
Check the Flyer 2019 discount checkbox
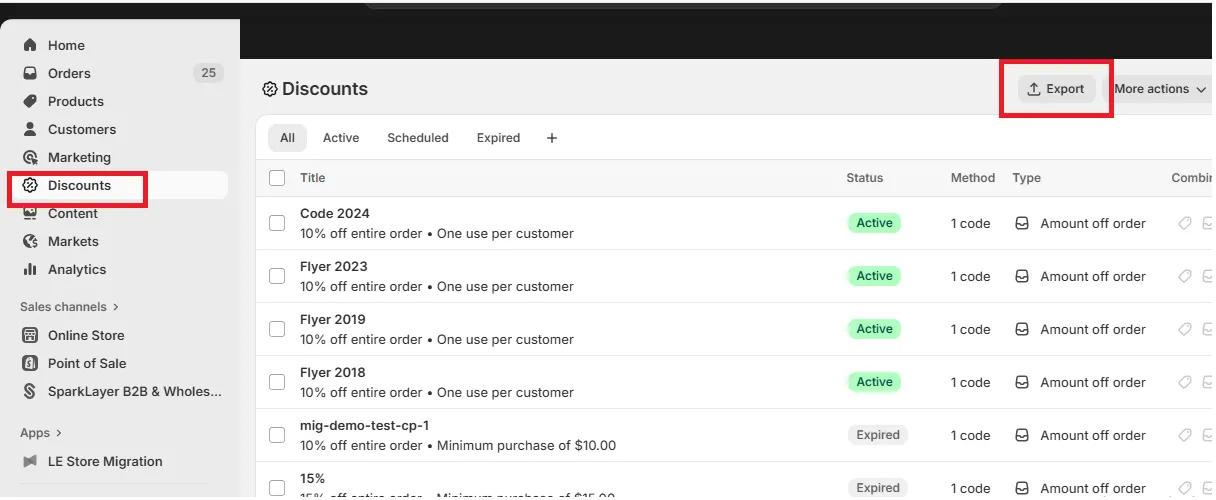[277, 329]
